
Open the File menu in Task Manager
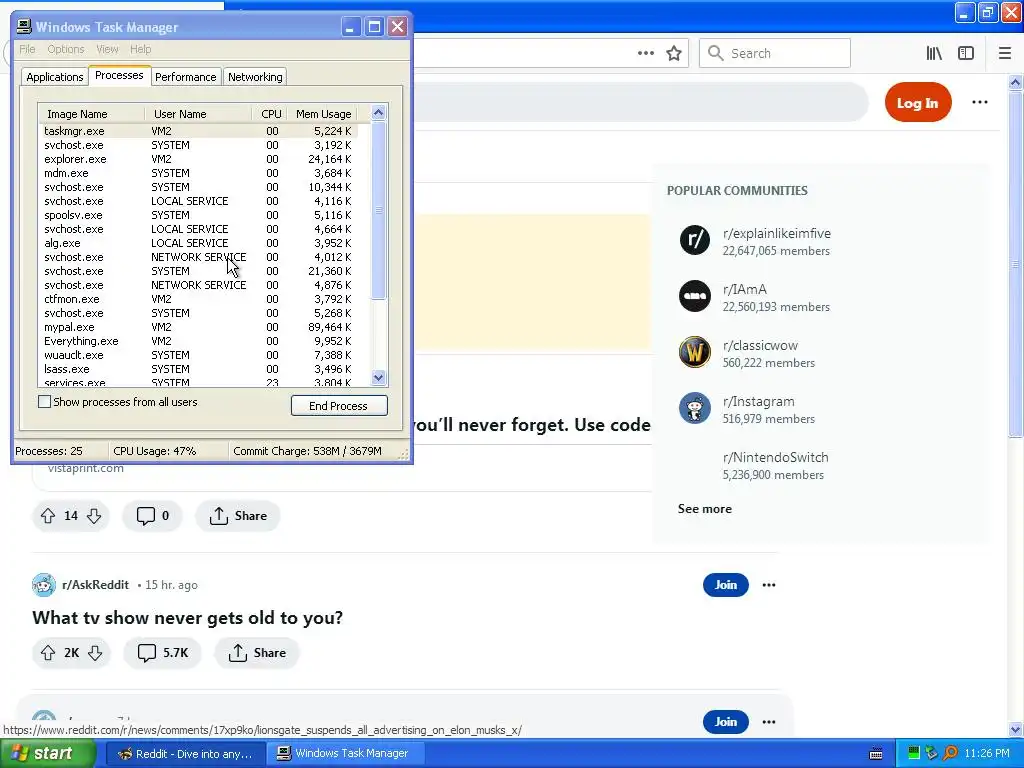coord(27,50)
